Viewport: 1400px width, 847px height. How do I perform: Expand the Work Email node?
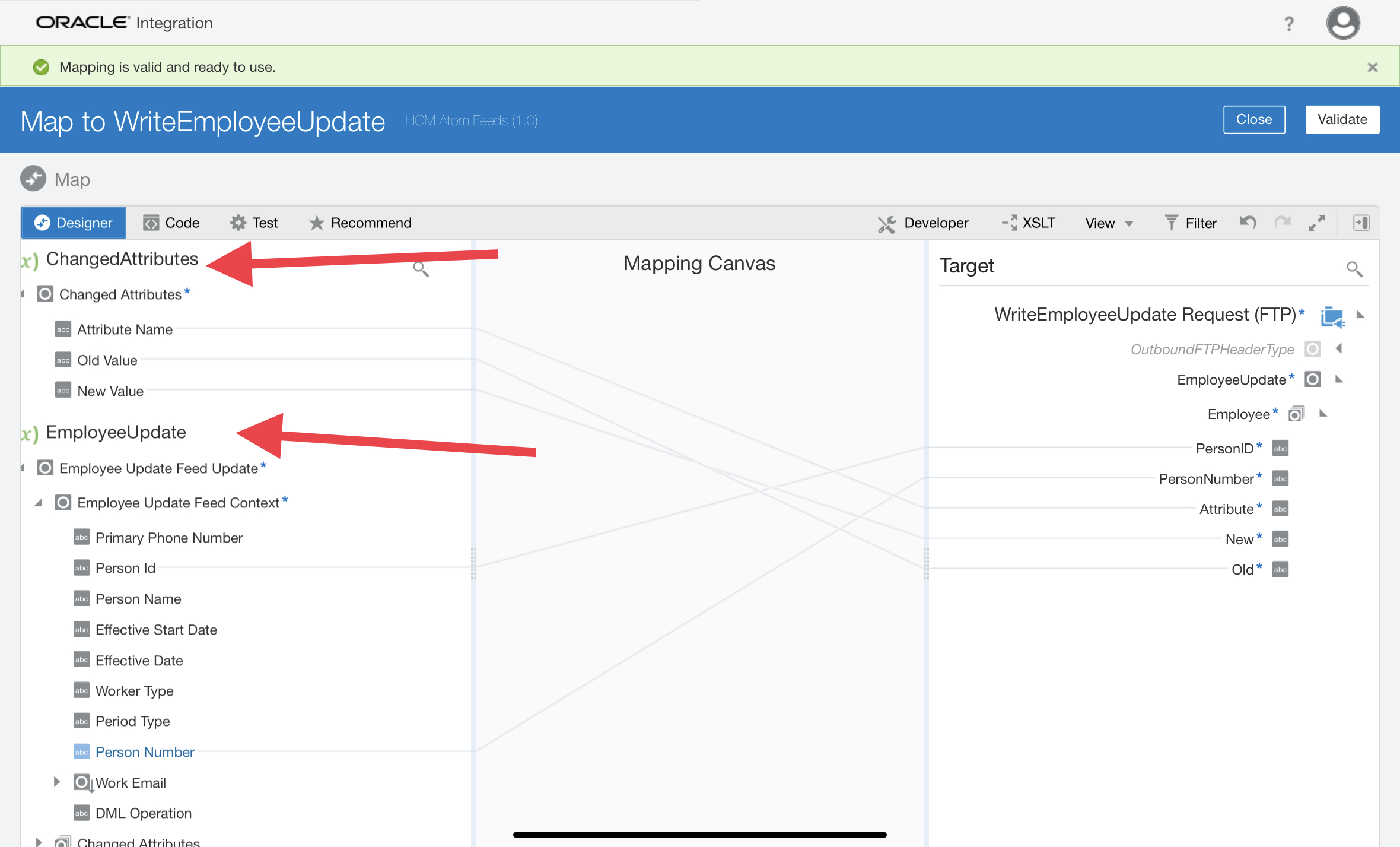pyautogui.click(x=57, y=782)
